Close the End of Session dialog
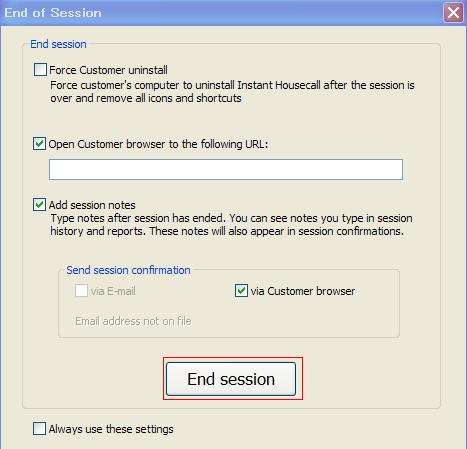The height and width of the screenshot is (449, 467). (x=453, y=13)
